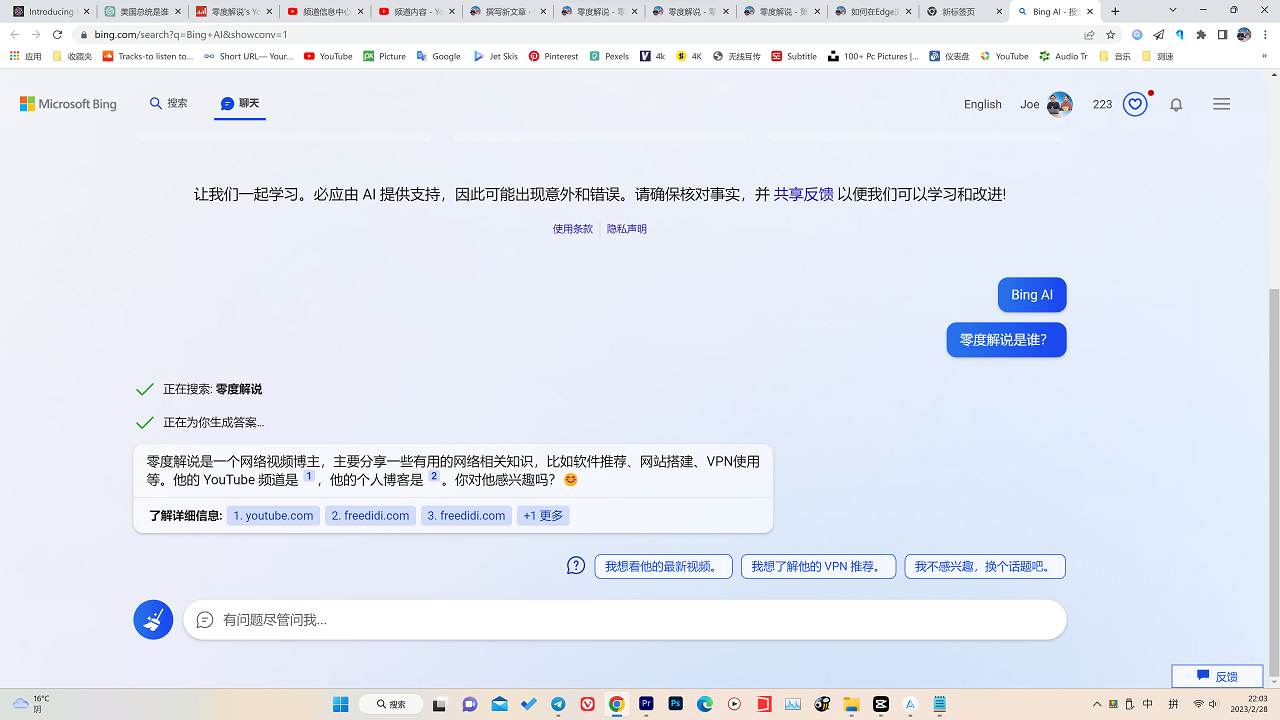This screenshot has width=1280, height=720.
Task: Click the suggestions question mark icon
Action: [576, 566]
